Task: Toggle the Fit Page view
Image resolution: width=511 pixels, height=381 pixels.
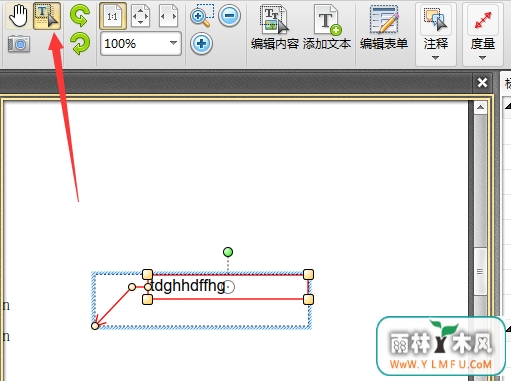Action: point(140,16)
